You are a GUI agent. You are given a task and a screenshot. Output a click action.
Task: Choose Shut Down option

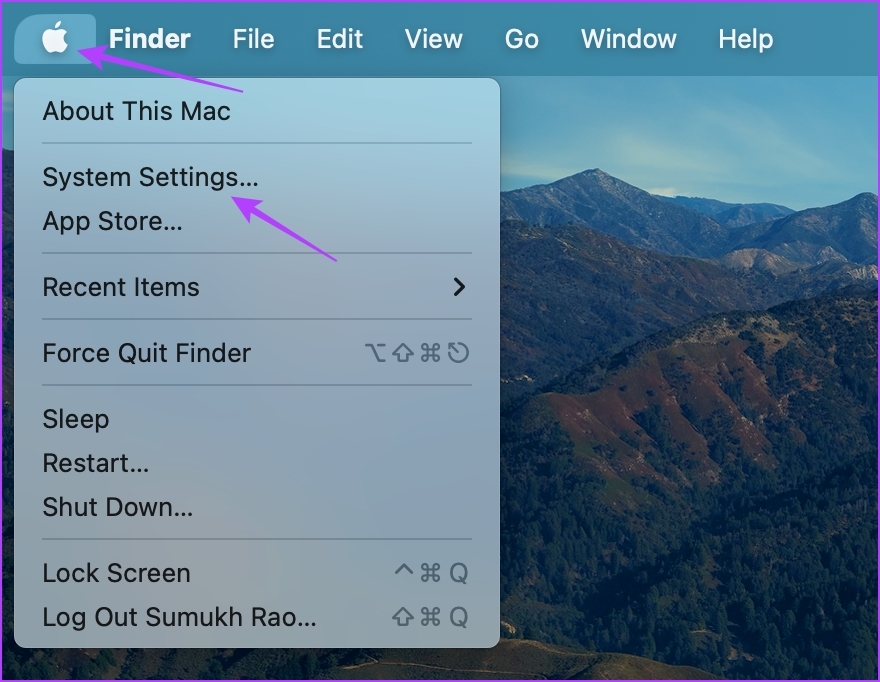click(117, 507)
